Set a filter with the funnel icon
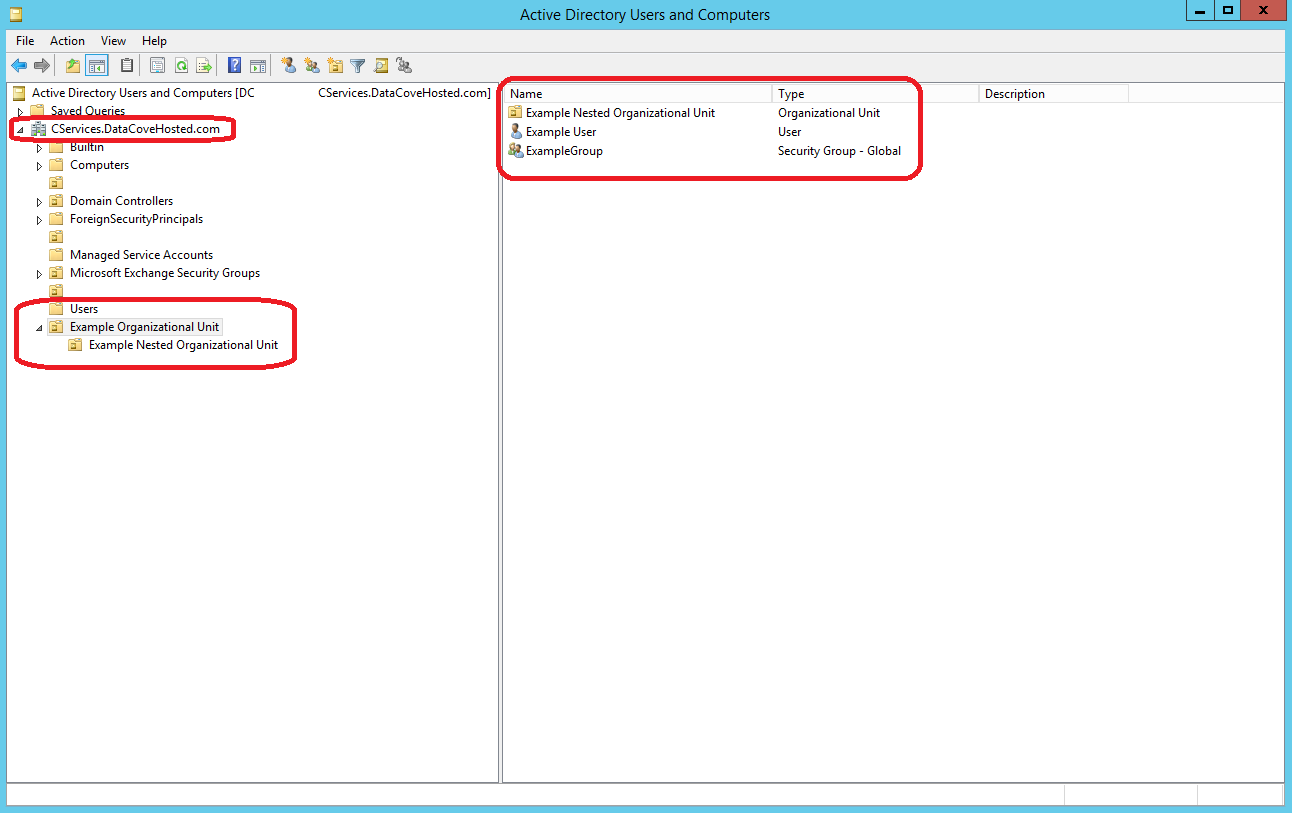 [x=358, y=65]
